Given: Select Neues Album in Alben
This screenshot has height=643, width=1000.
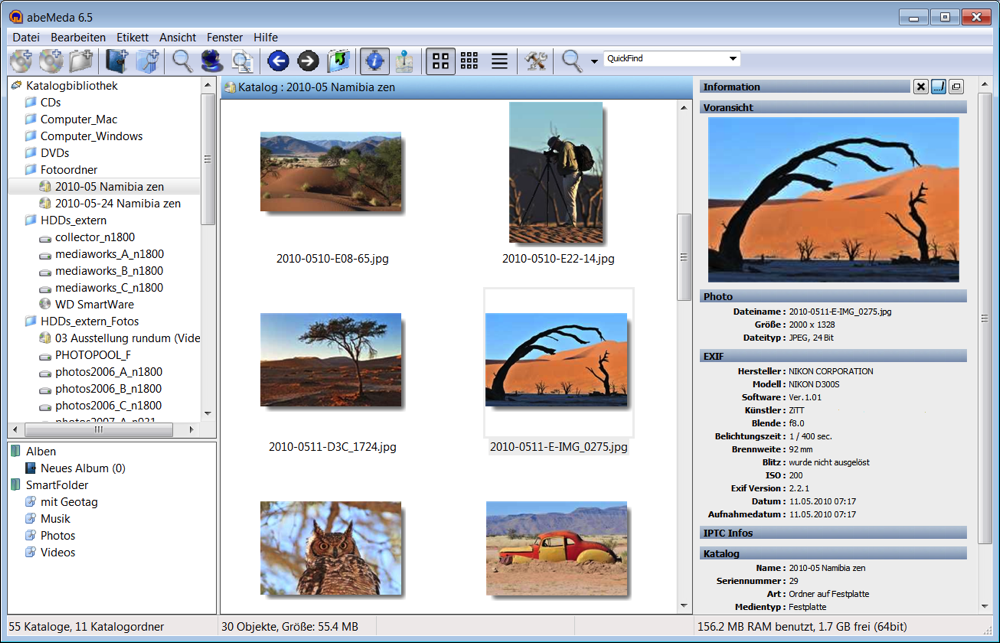Looking at the screenshot, I should [82, 468].
